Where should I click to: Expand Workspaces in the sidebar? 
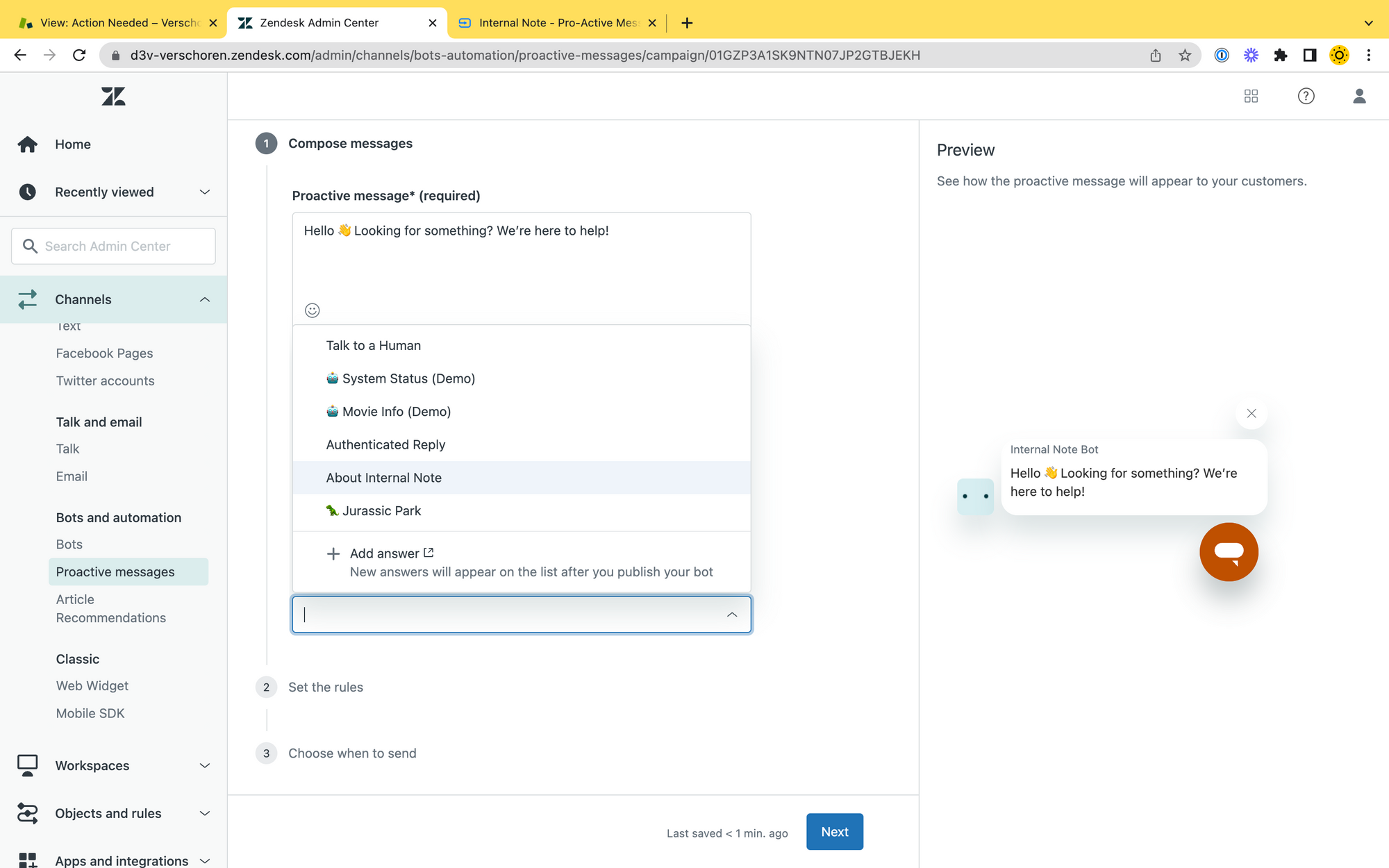click(204, 765)
